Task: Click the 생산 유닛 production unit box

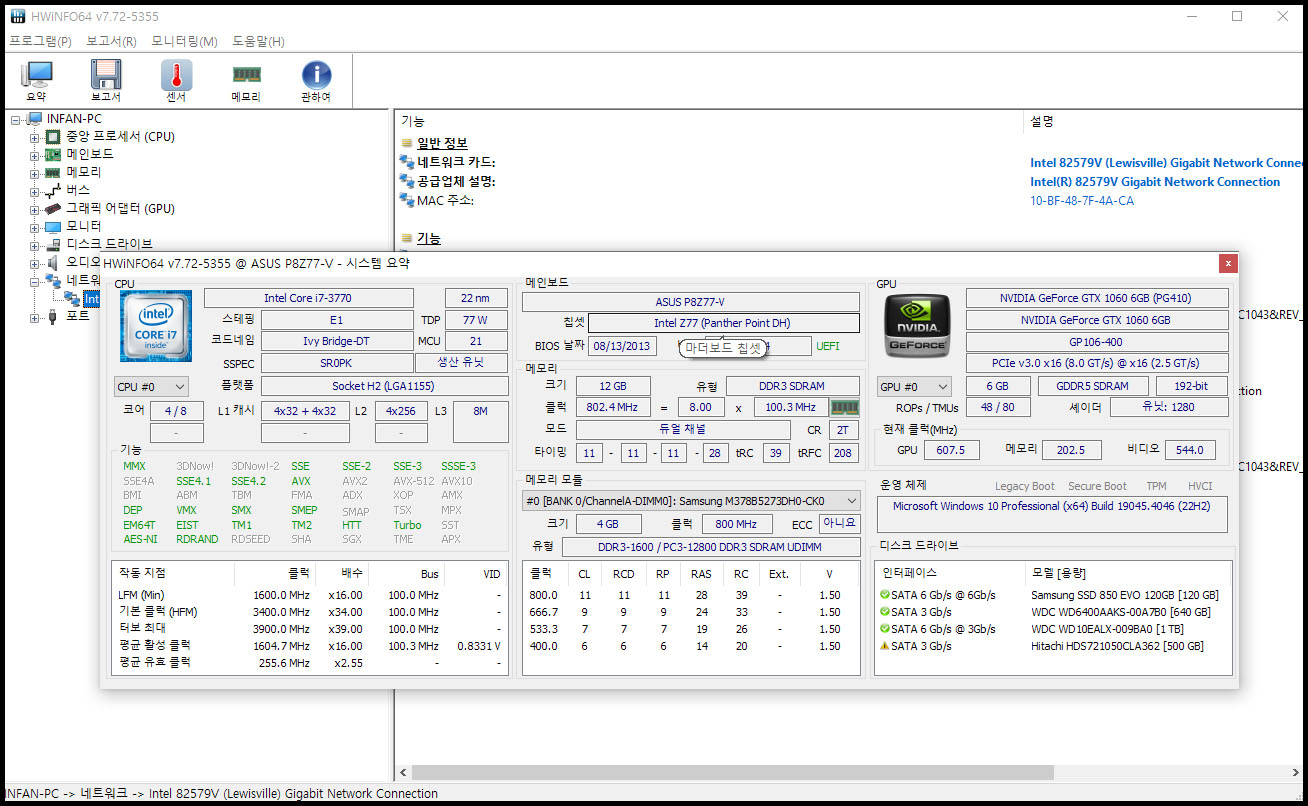Action: click(x=461, y=363)
